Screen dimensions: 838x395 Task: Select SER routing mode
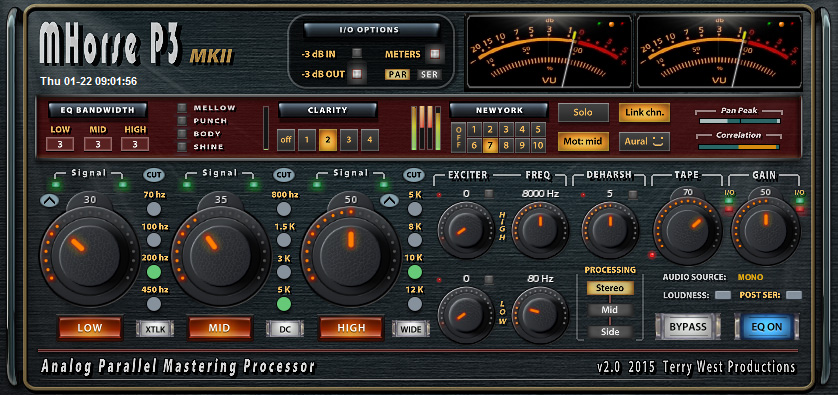pyautogui.click(x=429, y=74)
